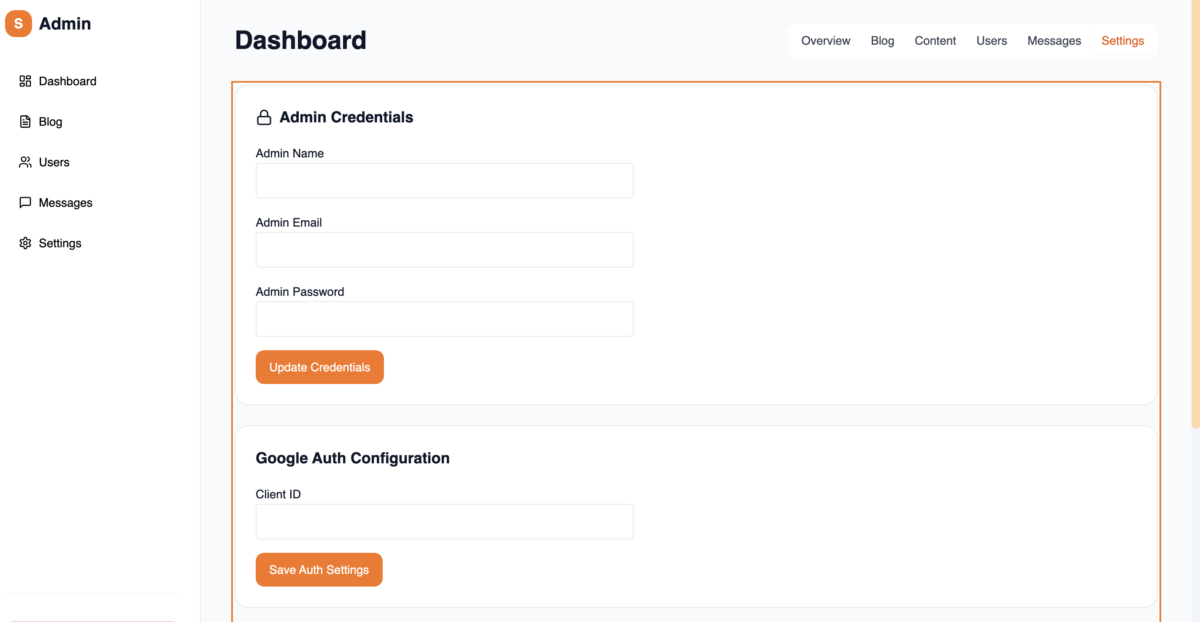1200x622 pixels.
Task: Select the Dashboard grid icon in sidebar
Action: pos(24,81)
